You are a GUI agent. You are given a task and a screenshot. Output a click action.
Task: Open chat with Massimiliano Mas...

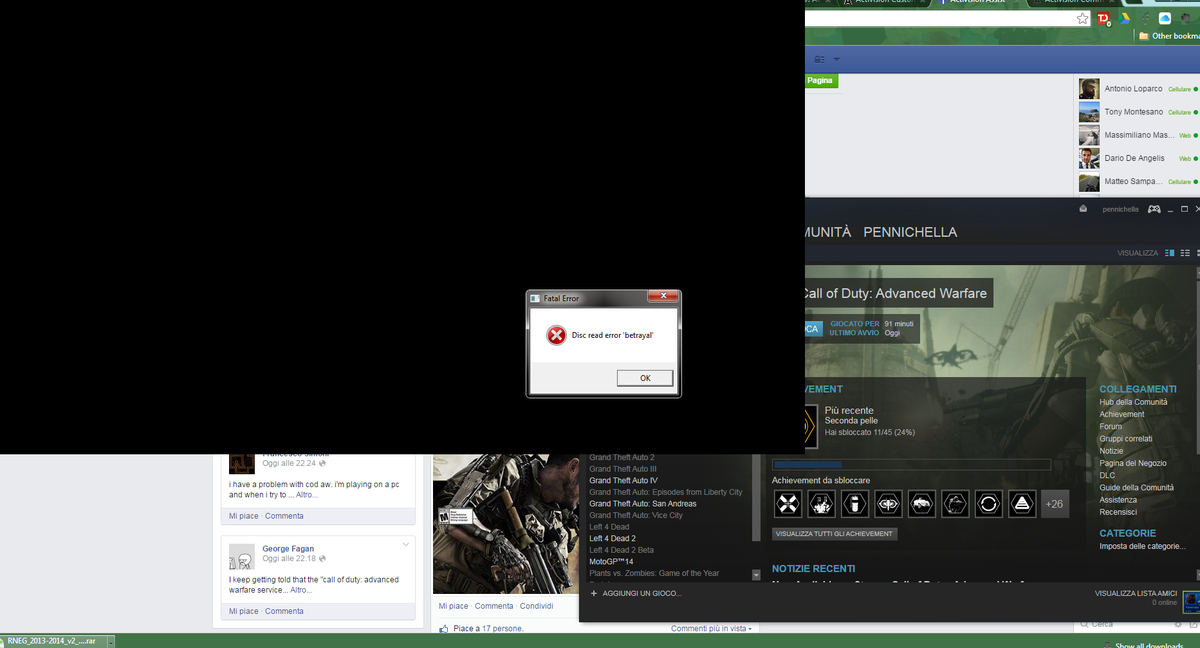point(1137,135)
